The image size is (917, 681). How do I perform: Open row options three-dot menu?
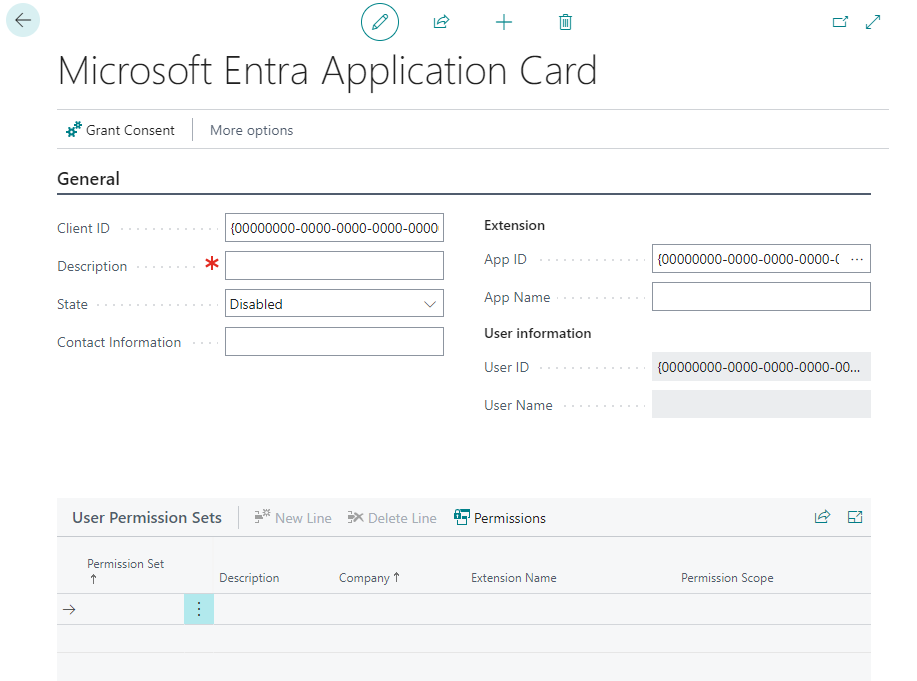point(198,609)
